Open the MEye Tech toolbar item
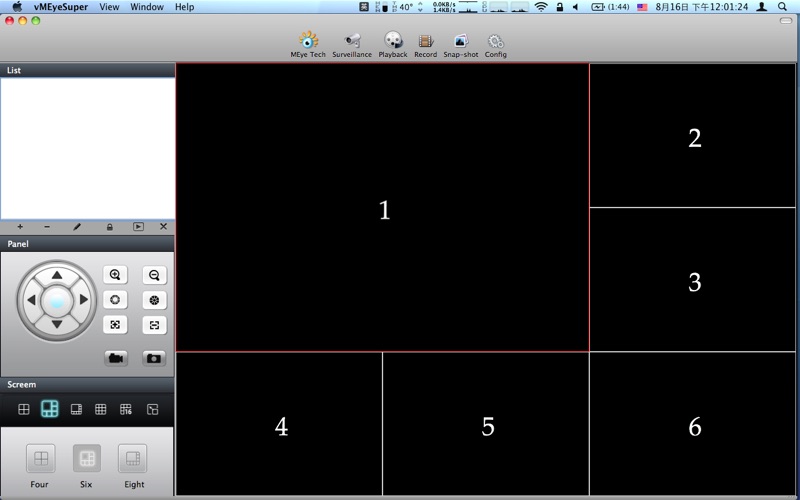Viewport: 800px width, 500px height. (x=308, y=44)
